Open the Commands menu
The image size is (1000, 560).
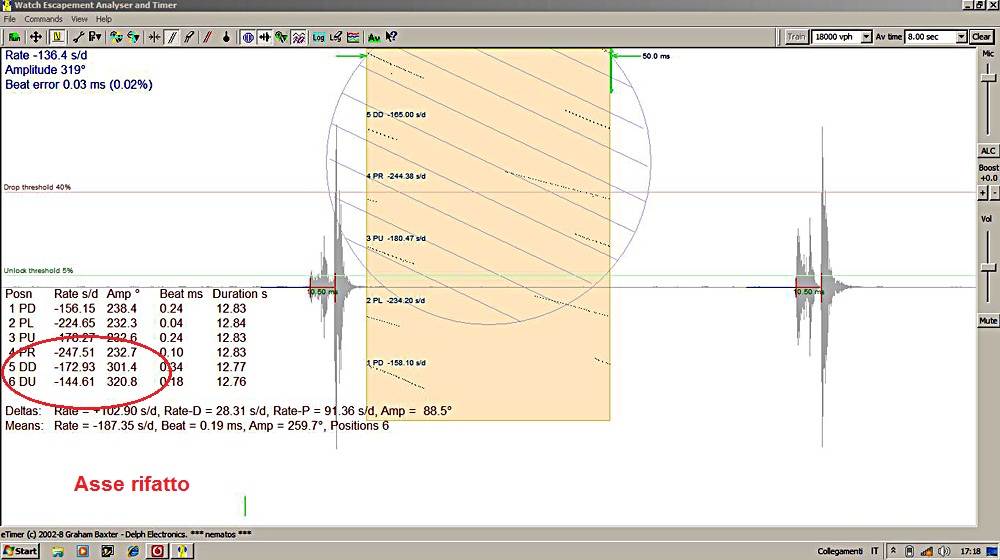click(x=43, y=19)
